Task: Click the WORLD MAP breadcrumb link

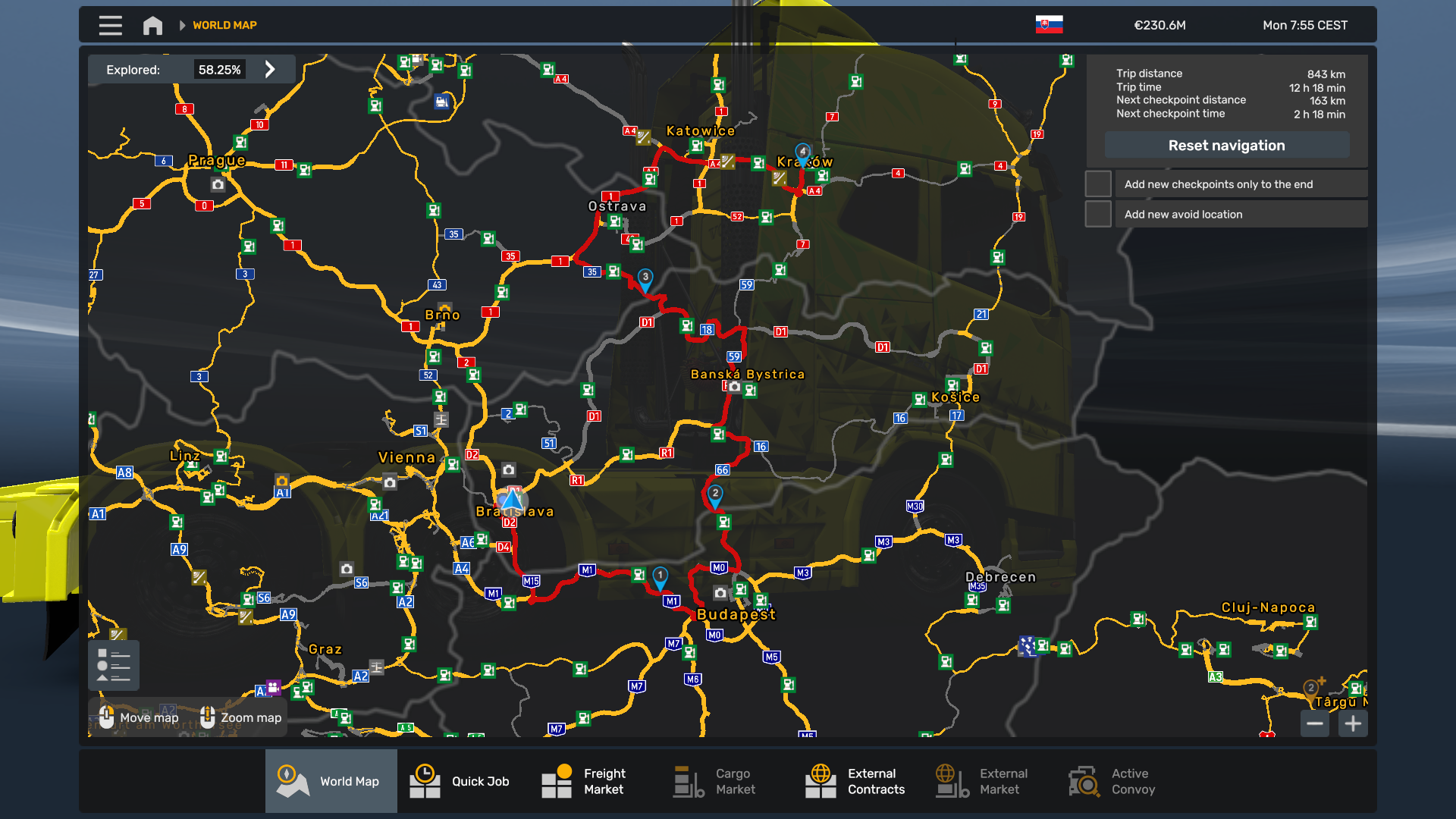Action: point(224,25)
